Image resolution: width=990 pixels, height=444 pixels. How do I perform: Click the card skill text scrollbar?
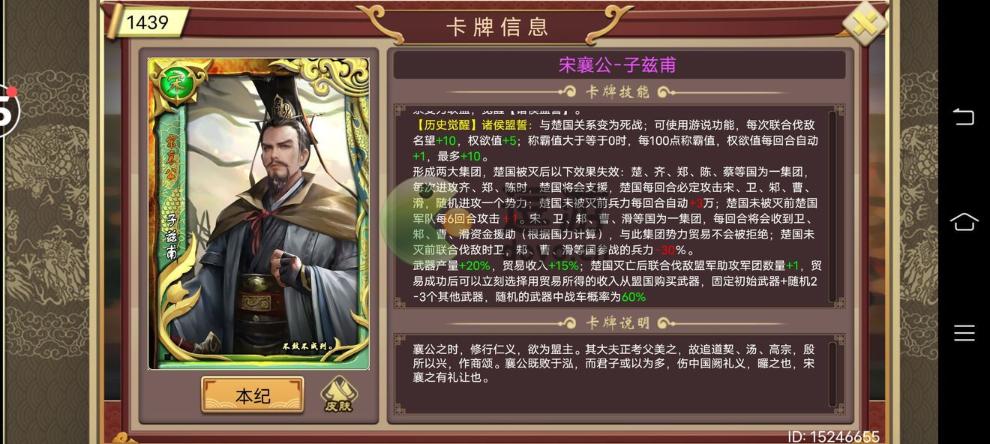pos(832,205)
